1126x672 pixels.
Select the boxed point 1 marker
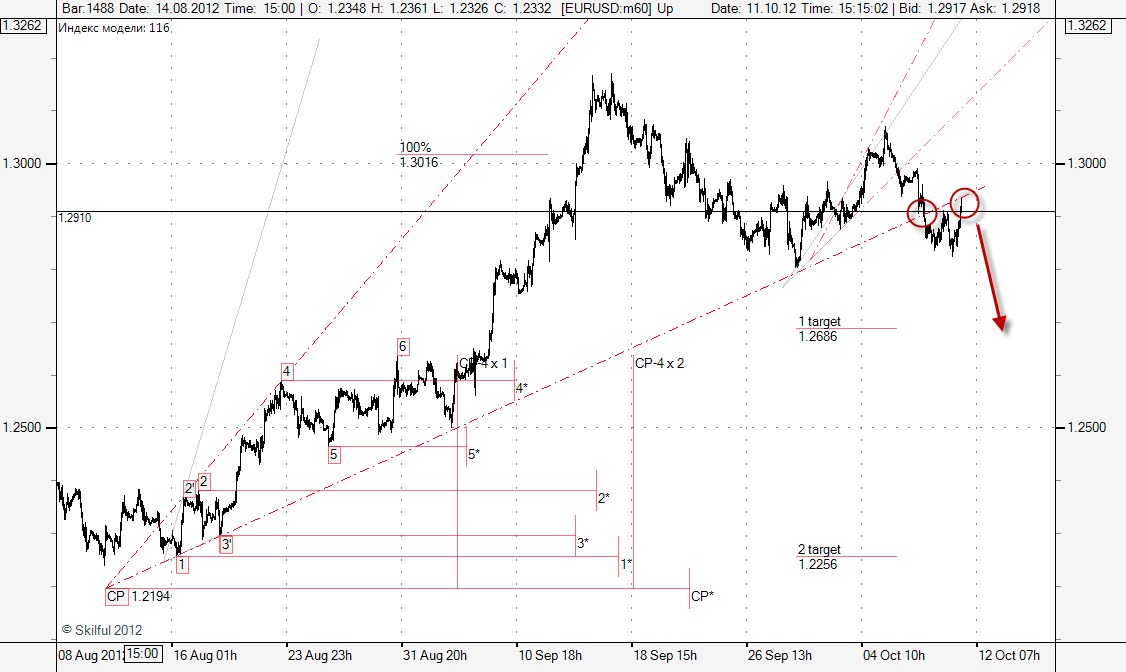pyautogui.click(x=181, y=565)
